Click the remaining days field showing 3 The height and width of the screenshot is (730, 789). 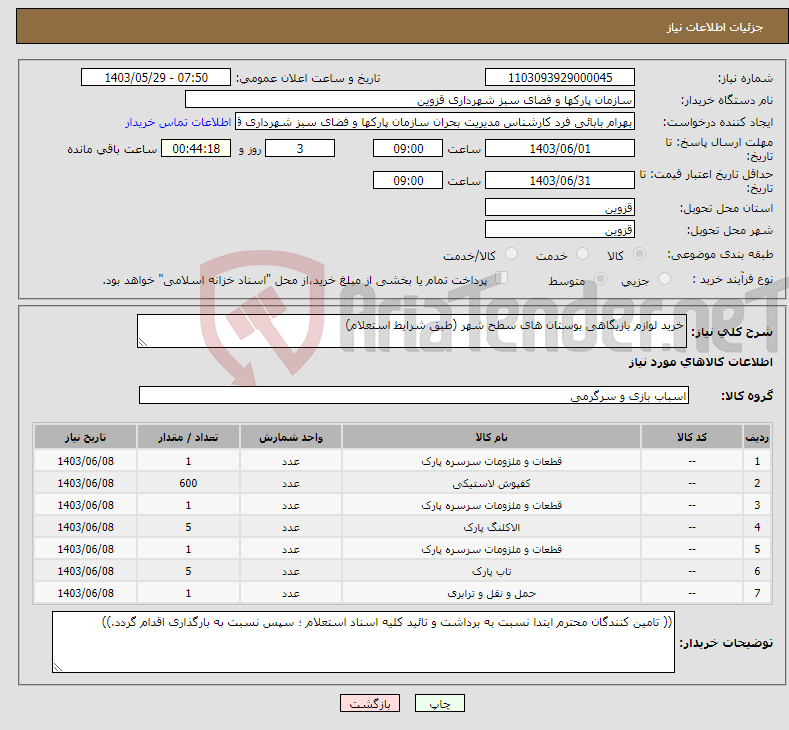300,149
